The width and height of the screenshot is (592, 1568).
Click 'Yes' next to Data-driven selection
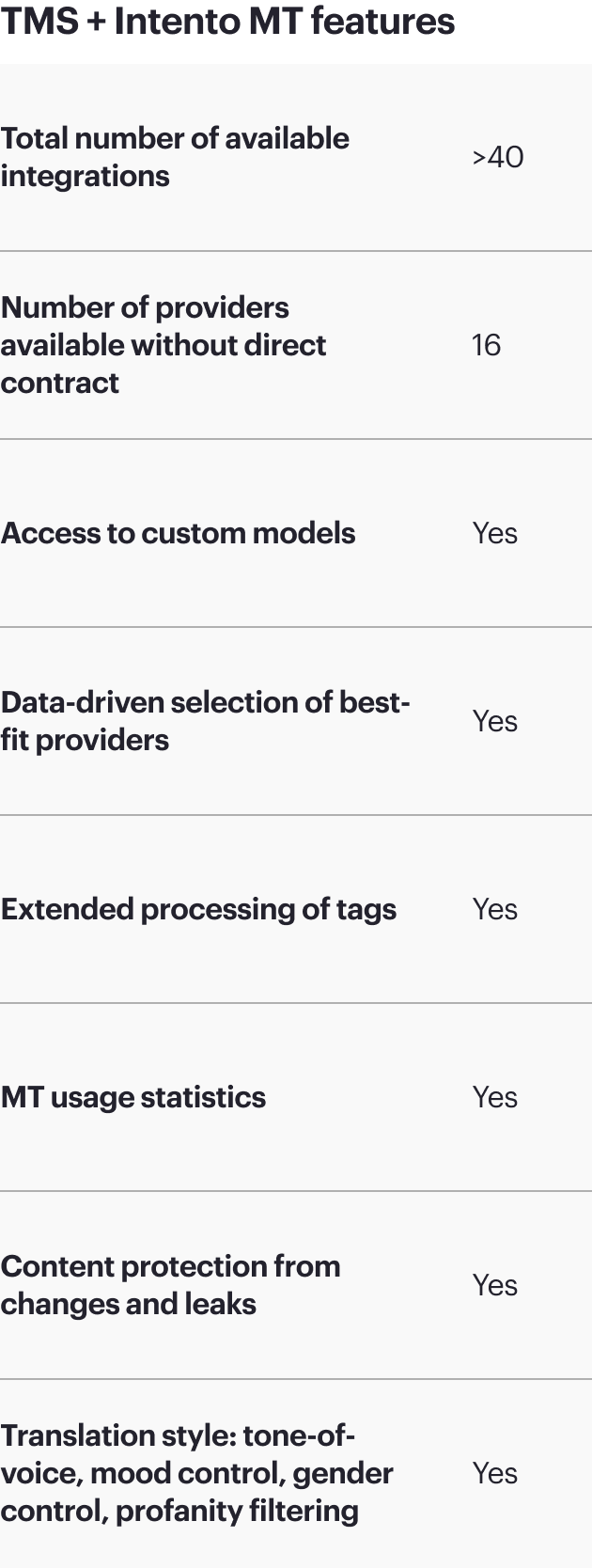click(495, 721)
